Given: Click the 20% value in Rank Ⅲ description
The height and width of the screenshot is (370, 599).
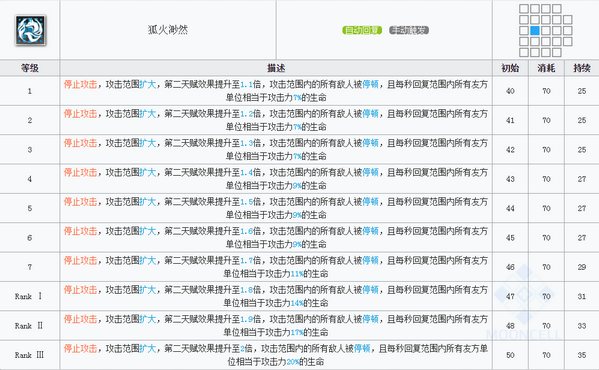Looking at the screenshot, I should coord(293,362).
